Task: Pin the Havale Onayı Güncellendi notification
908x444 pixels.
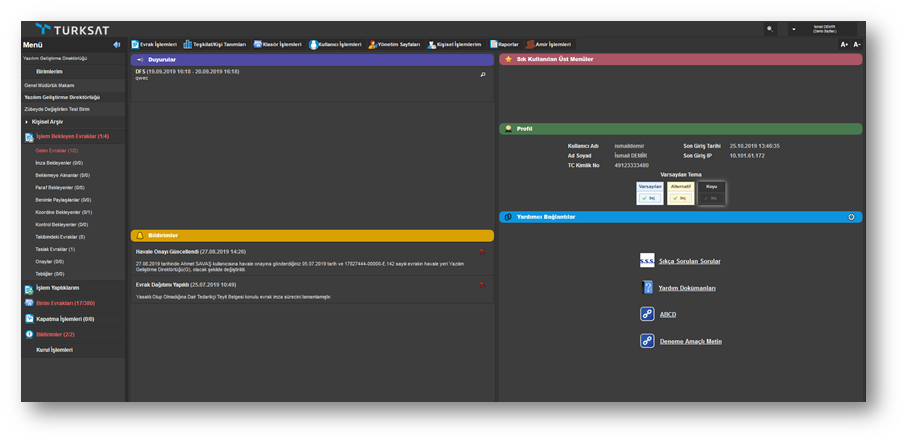Action: pyautogui.click(x=482, y=251)
